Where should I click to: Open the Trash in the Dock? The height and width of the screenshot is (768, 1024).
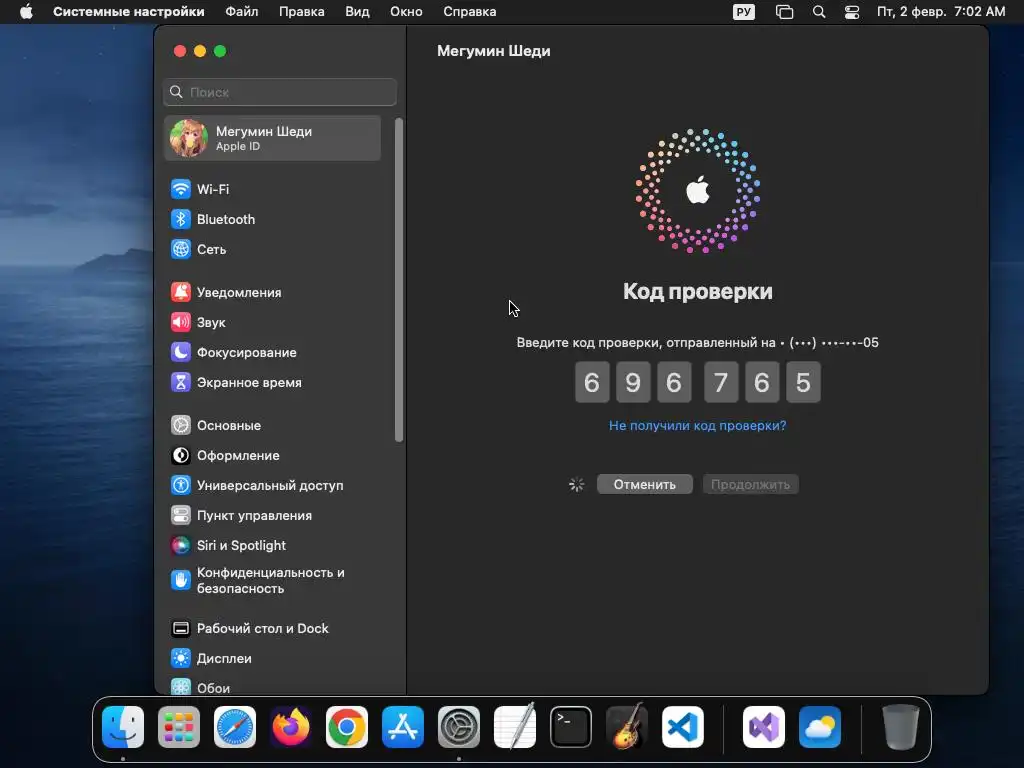(901, 727)
